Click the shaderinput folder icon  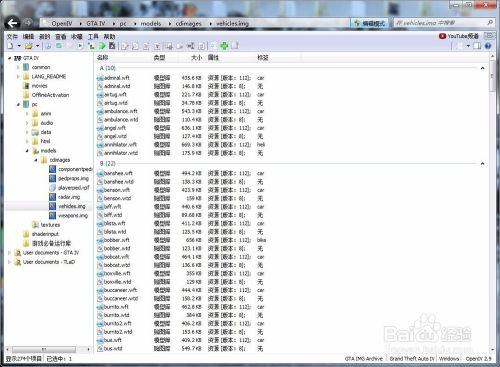tap(26, 234)
